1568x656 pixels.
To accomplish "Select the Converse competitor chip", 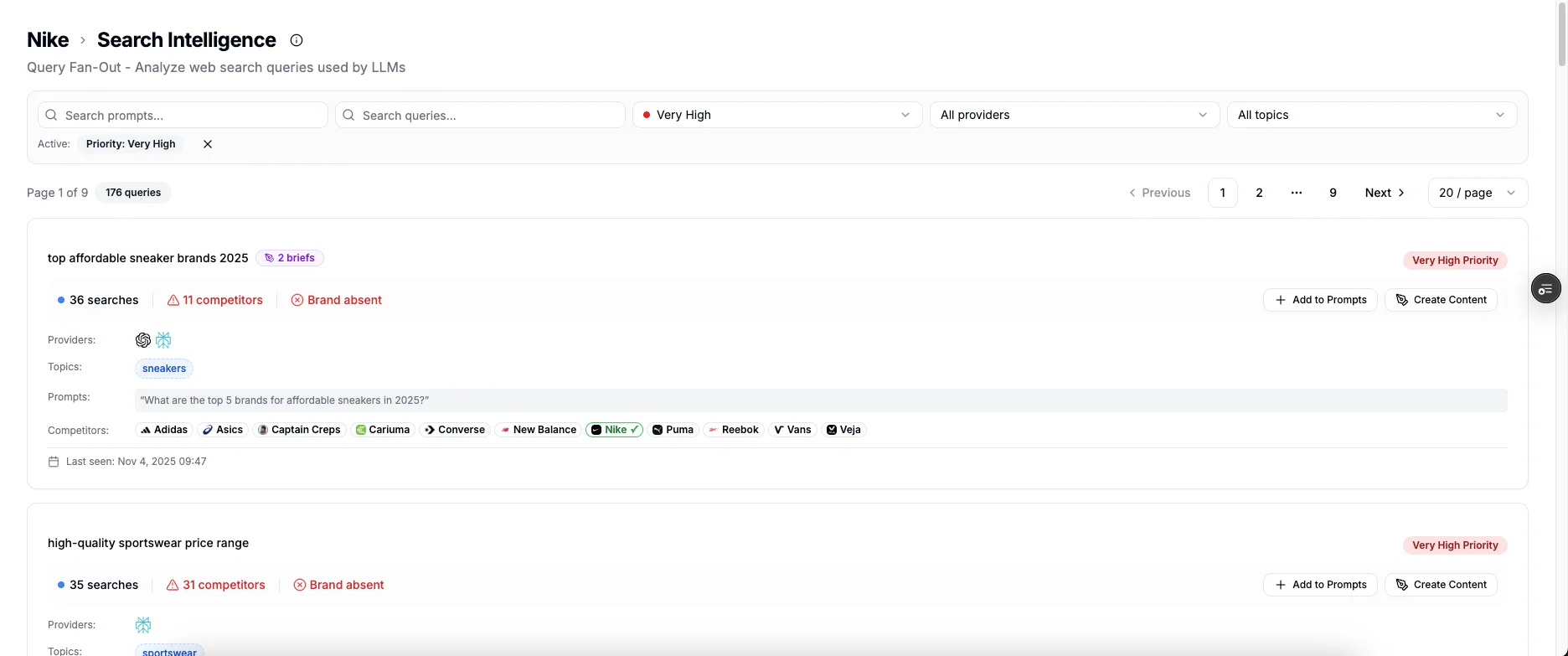I will point(455,430).
